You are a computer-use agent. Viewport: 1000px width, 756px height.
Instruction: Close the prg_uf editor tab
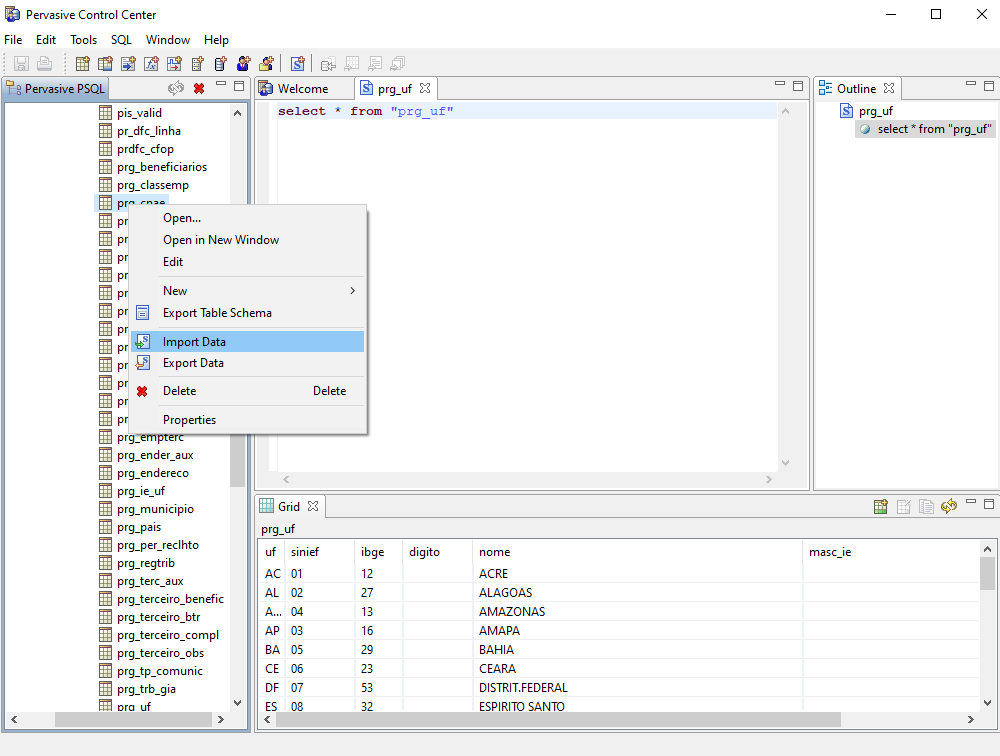point(425,88)
